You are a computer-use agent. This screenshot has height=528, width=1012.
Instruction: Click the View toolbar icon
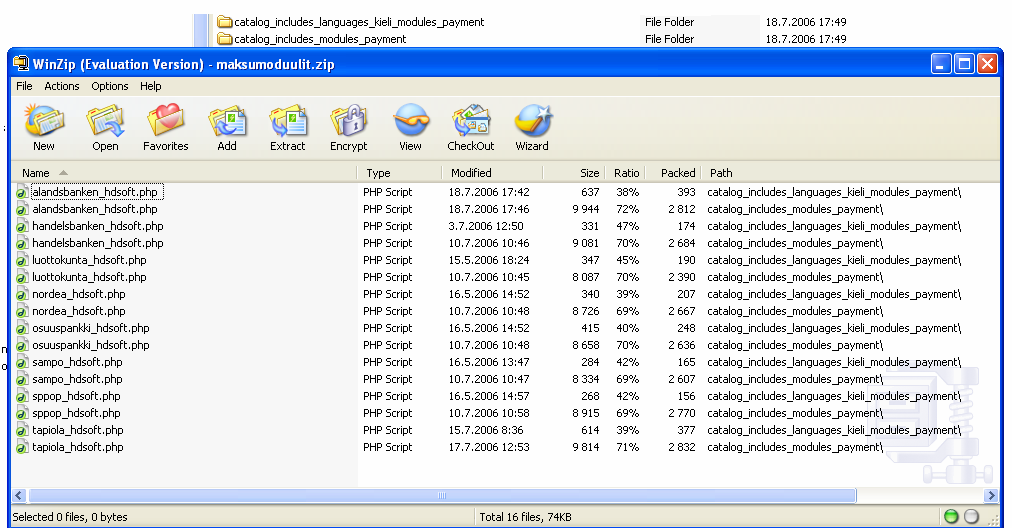click(410, 121)
